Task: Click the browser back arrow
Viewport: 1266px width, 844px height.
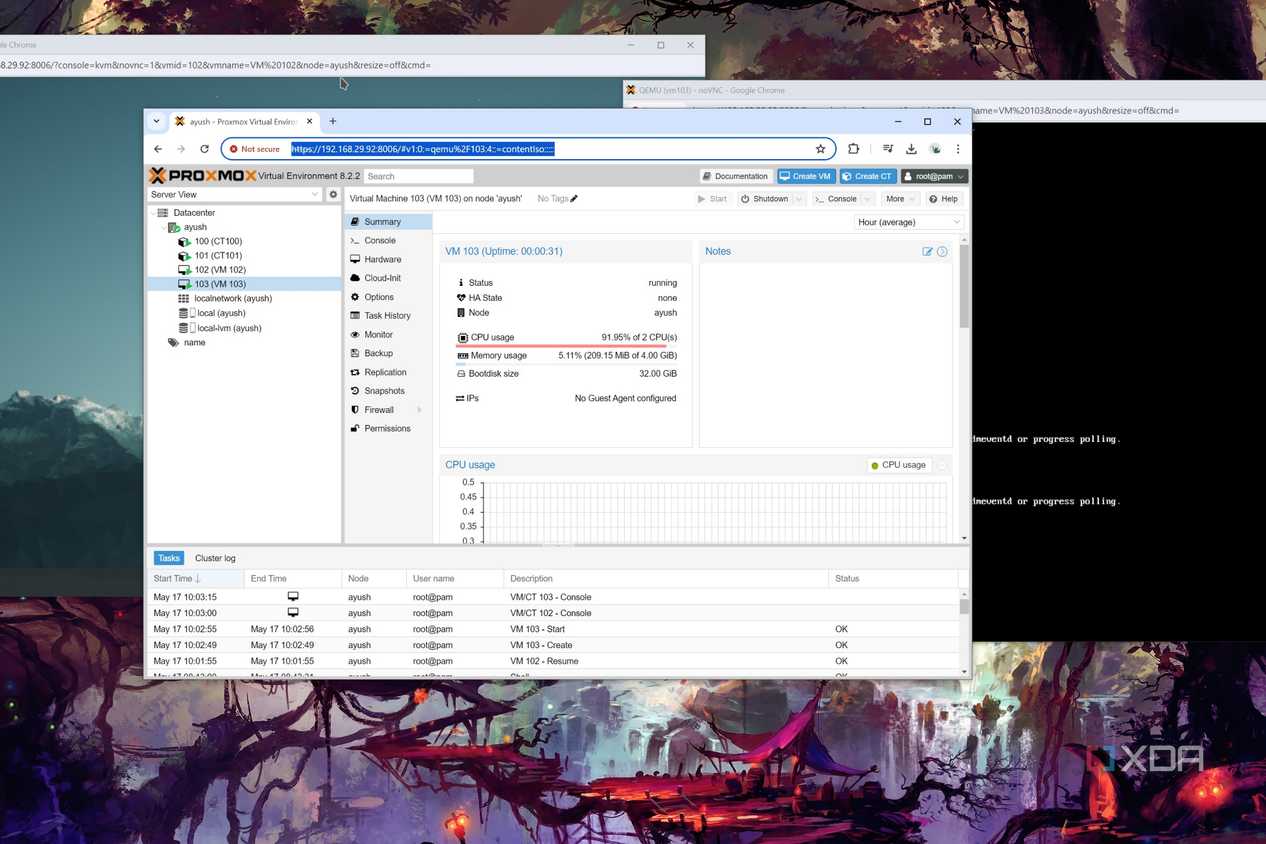Action: (158, 149)
